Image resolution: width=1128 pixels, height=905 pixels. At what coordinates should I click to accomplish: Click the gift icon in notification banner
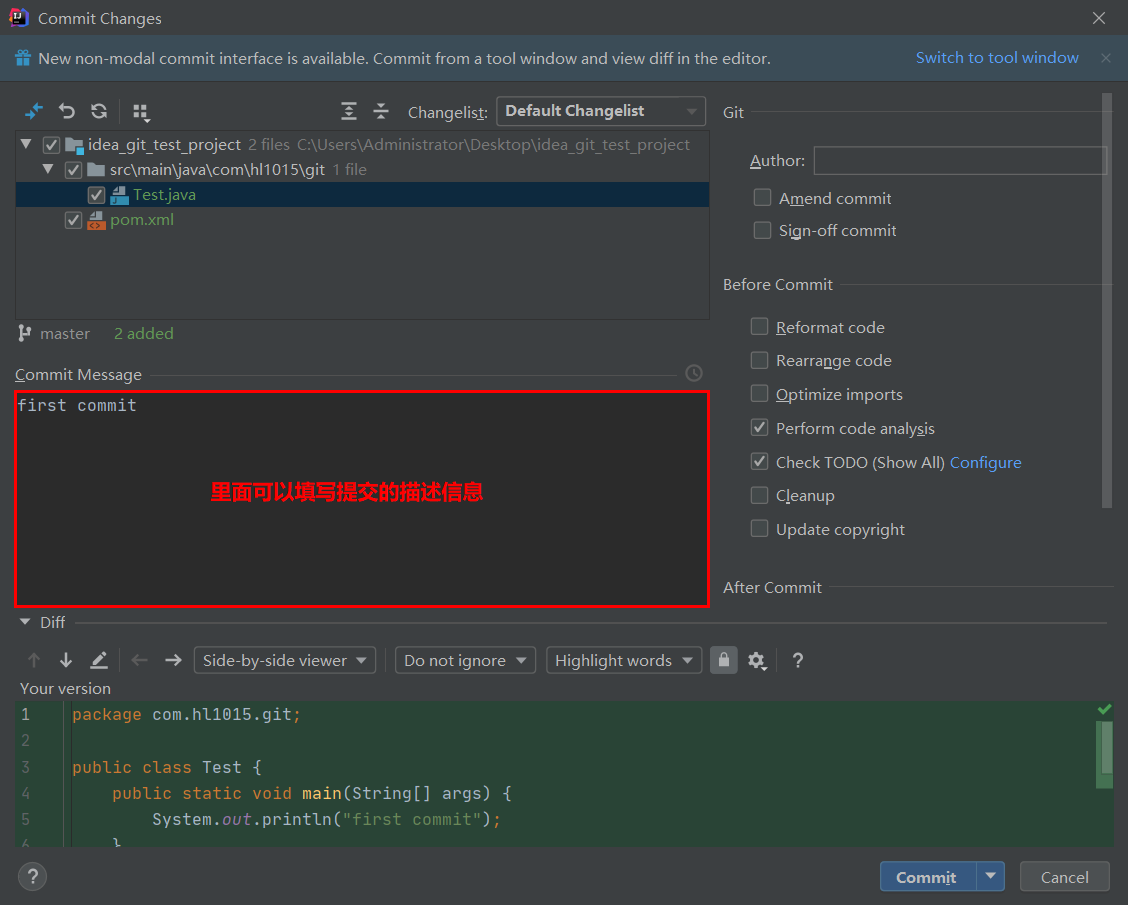click(22, 58)
